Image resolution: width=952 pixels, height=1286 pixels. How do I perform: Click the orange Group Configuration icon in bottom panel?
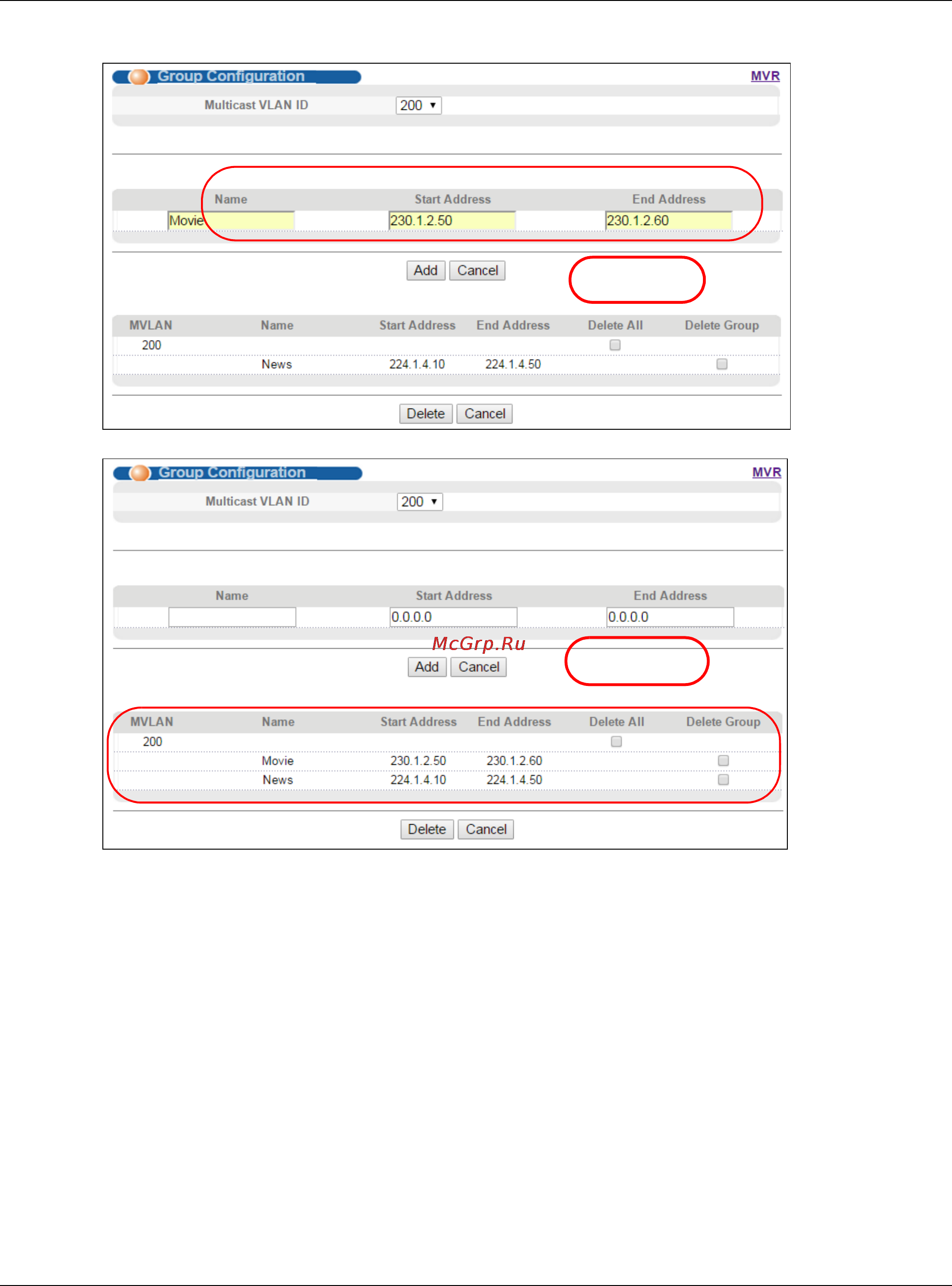tap(140, 473)
